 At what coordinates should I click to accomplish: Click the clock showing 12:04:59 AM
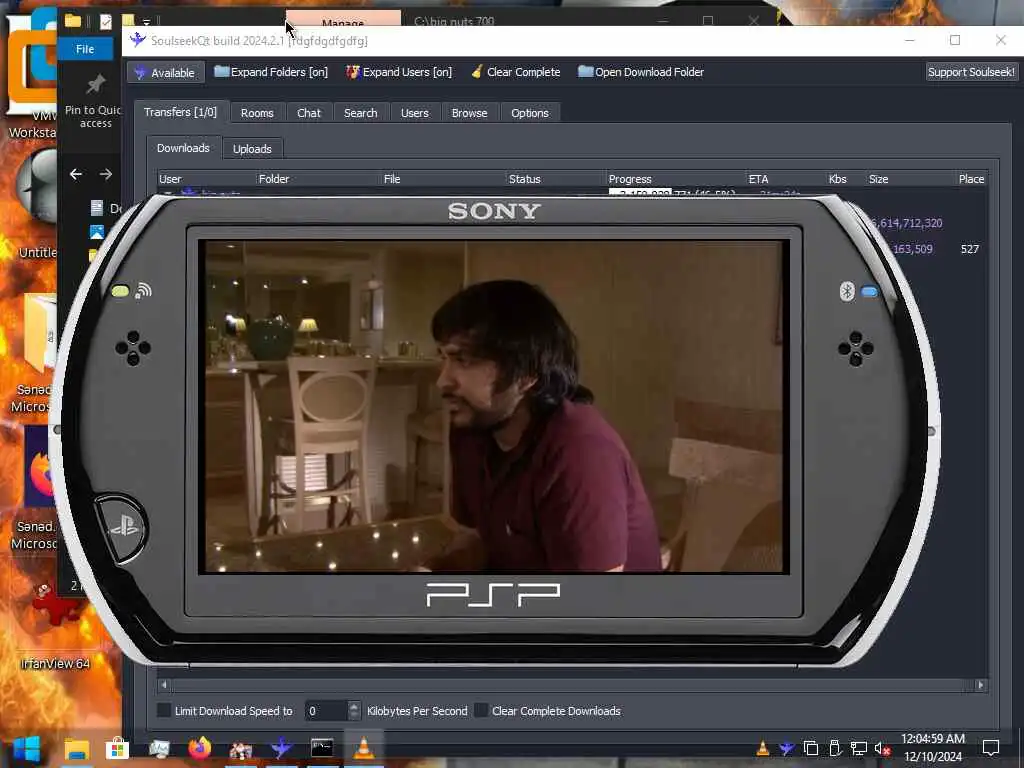(x=933, y=739)
